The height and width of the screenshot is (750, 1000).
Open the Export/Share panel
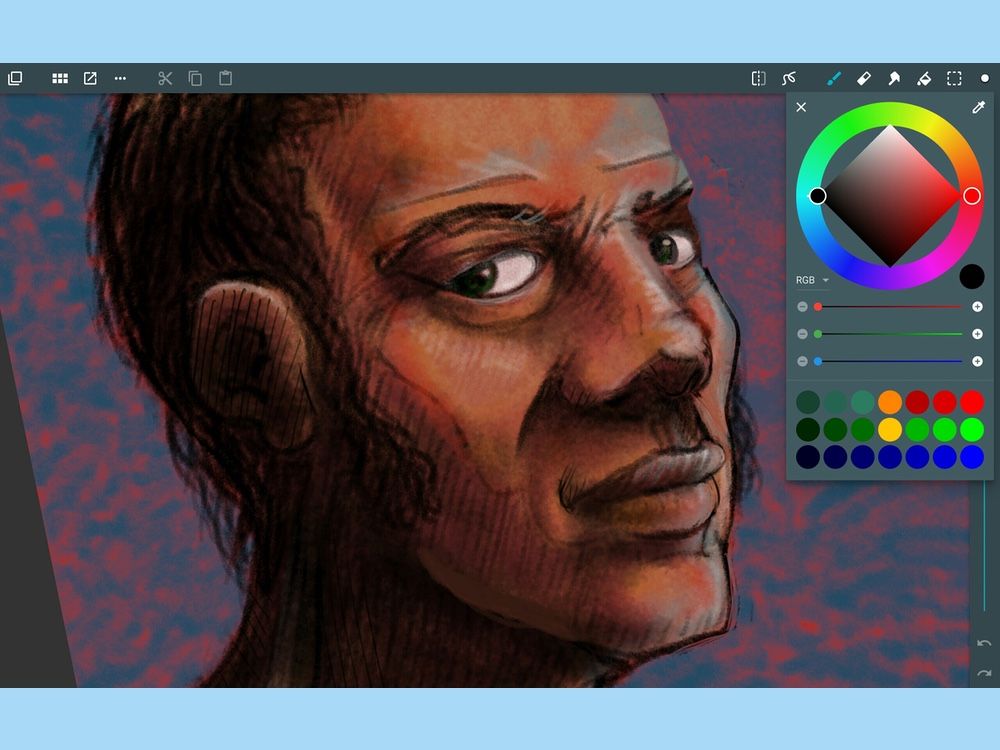[x=89, y=78]
